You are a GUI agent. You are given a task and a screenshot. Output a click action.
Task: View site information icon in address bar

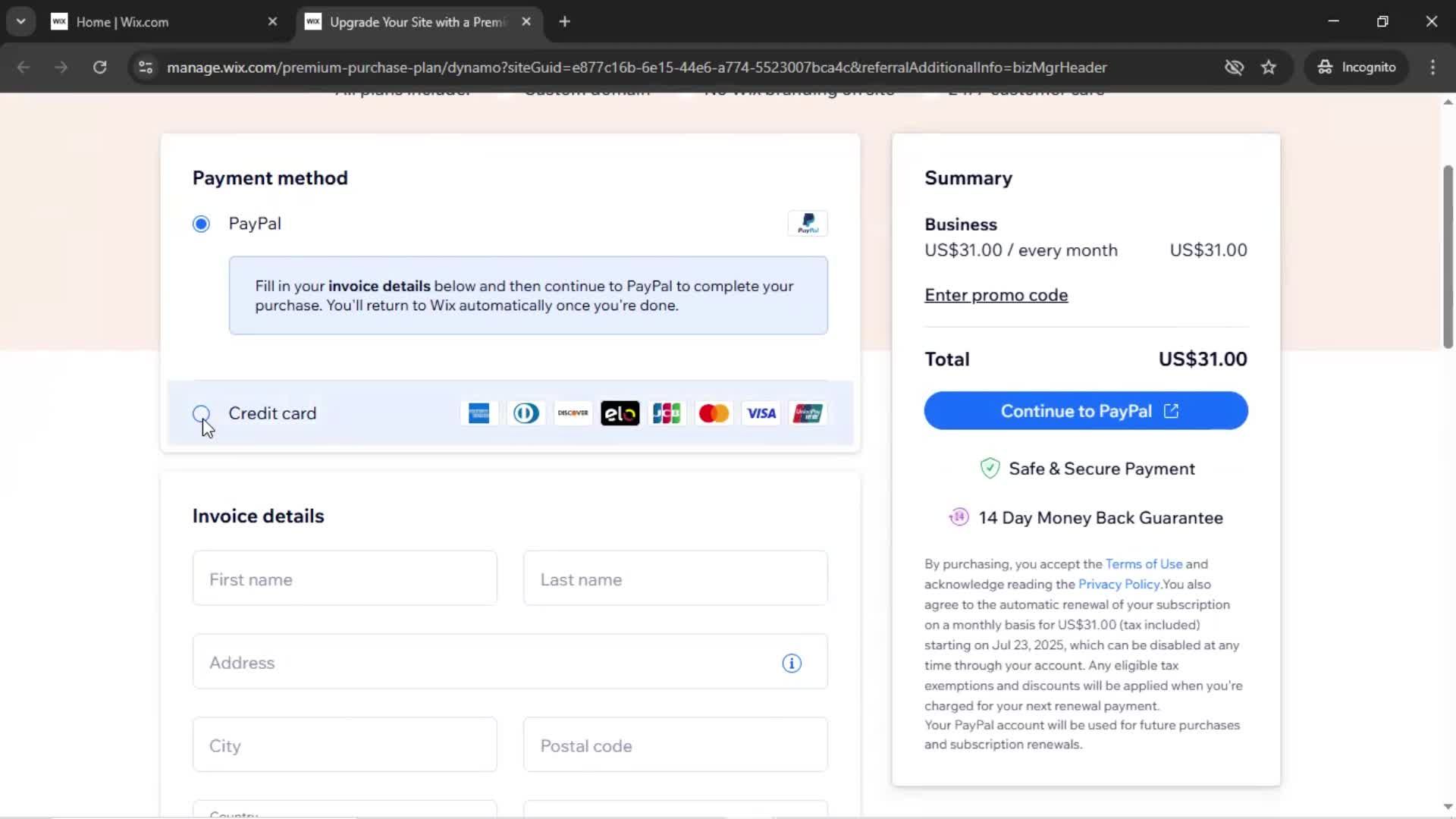146,67
